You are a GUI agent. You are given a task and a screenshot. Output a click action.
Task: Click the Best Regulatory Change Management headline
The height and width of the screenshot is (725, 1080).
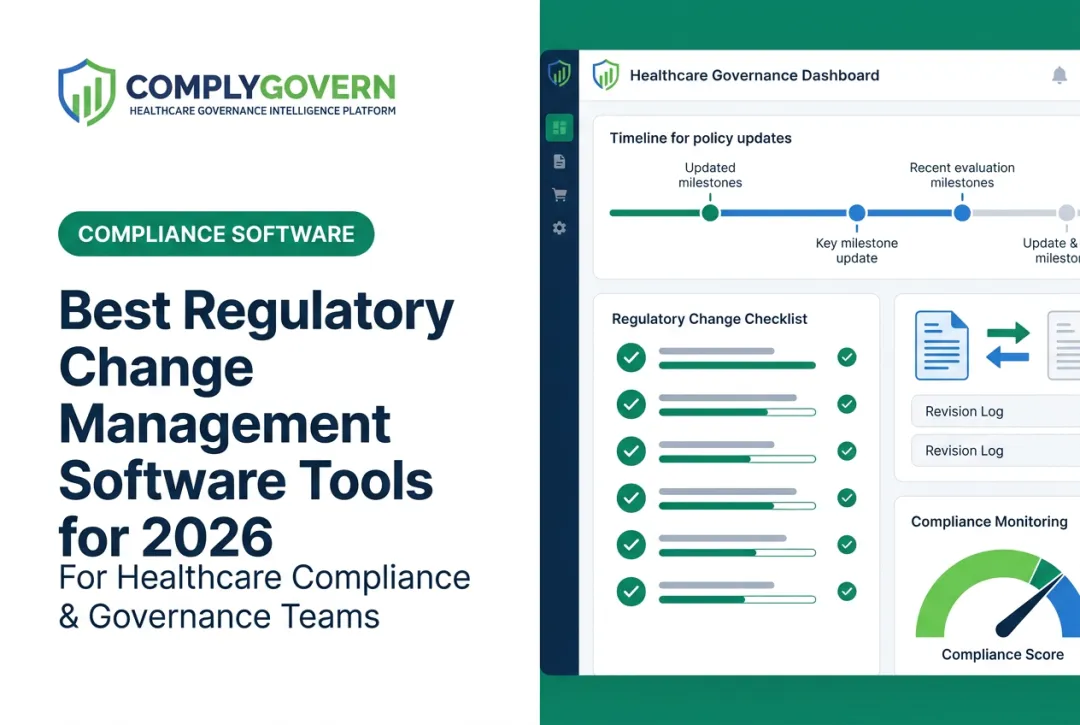click(x=256, y=423)
